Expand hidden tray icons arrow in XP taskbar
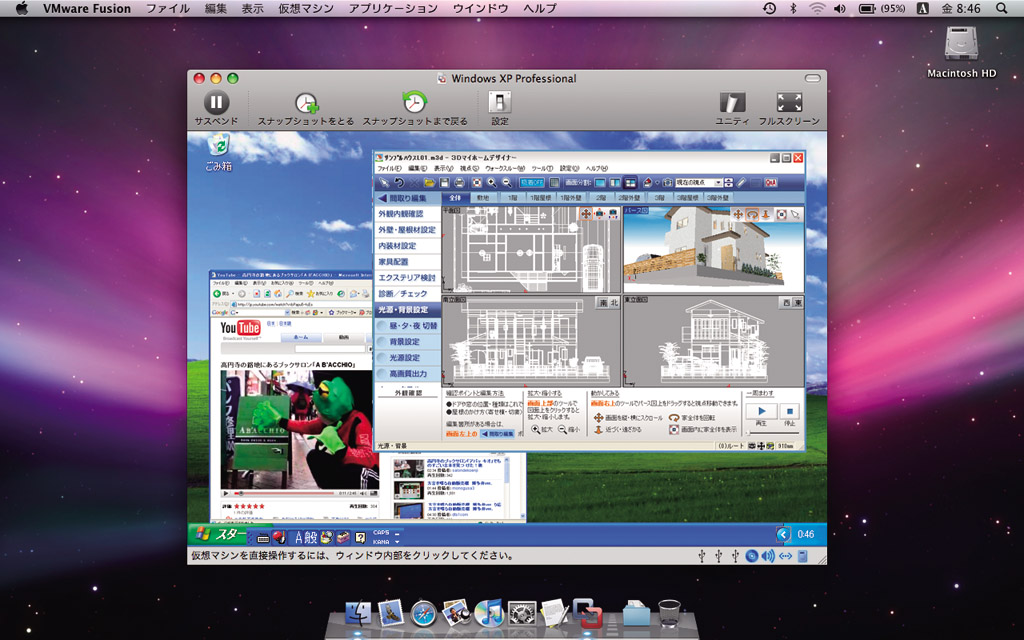Screen dimensions: 1024x640 783,534
